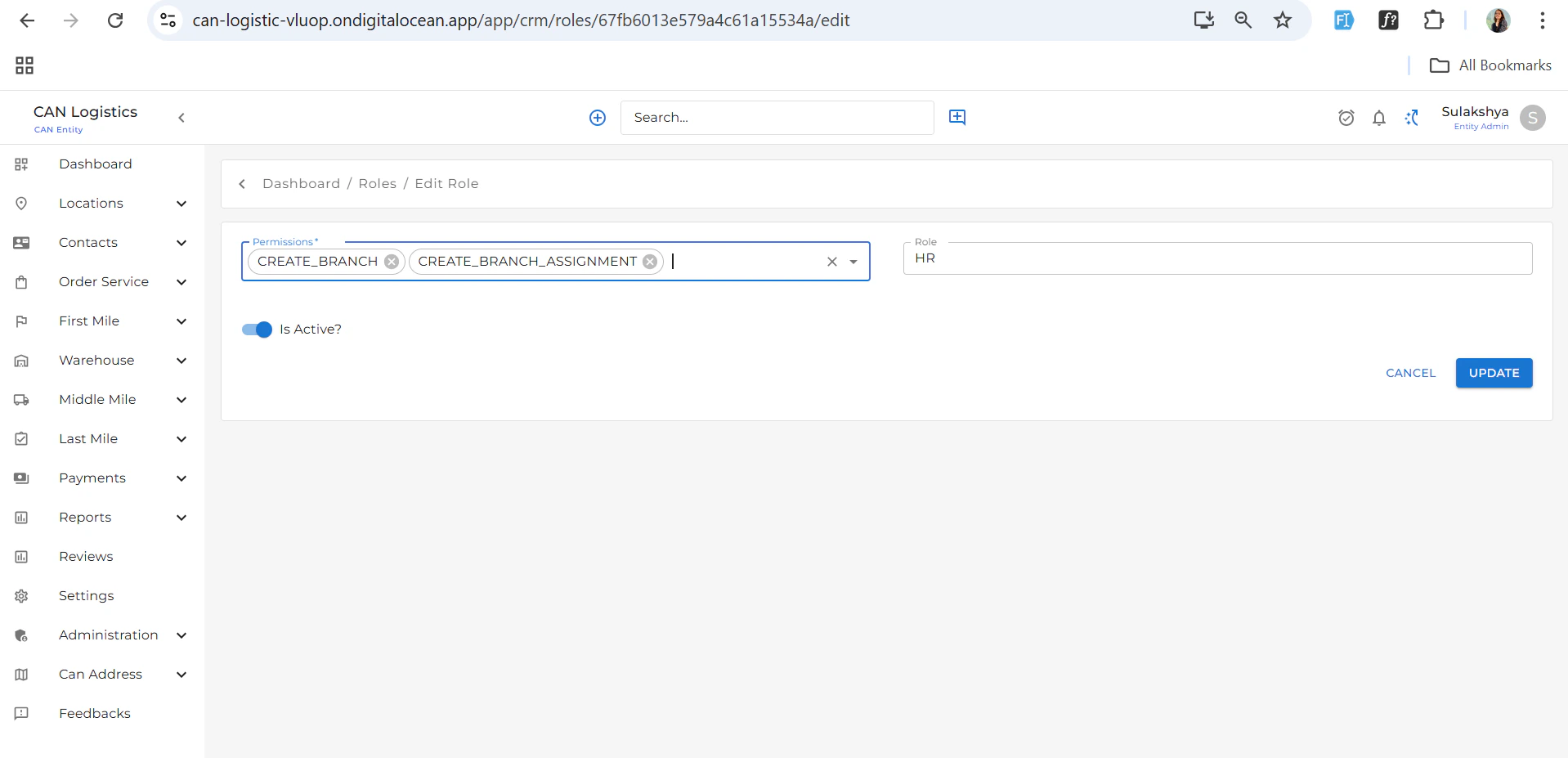Bookmark this page with the star icon
The image size is (1568, 758).
pos(1283,20)
